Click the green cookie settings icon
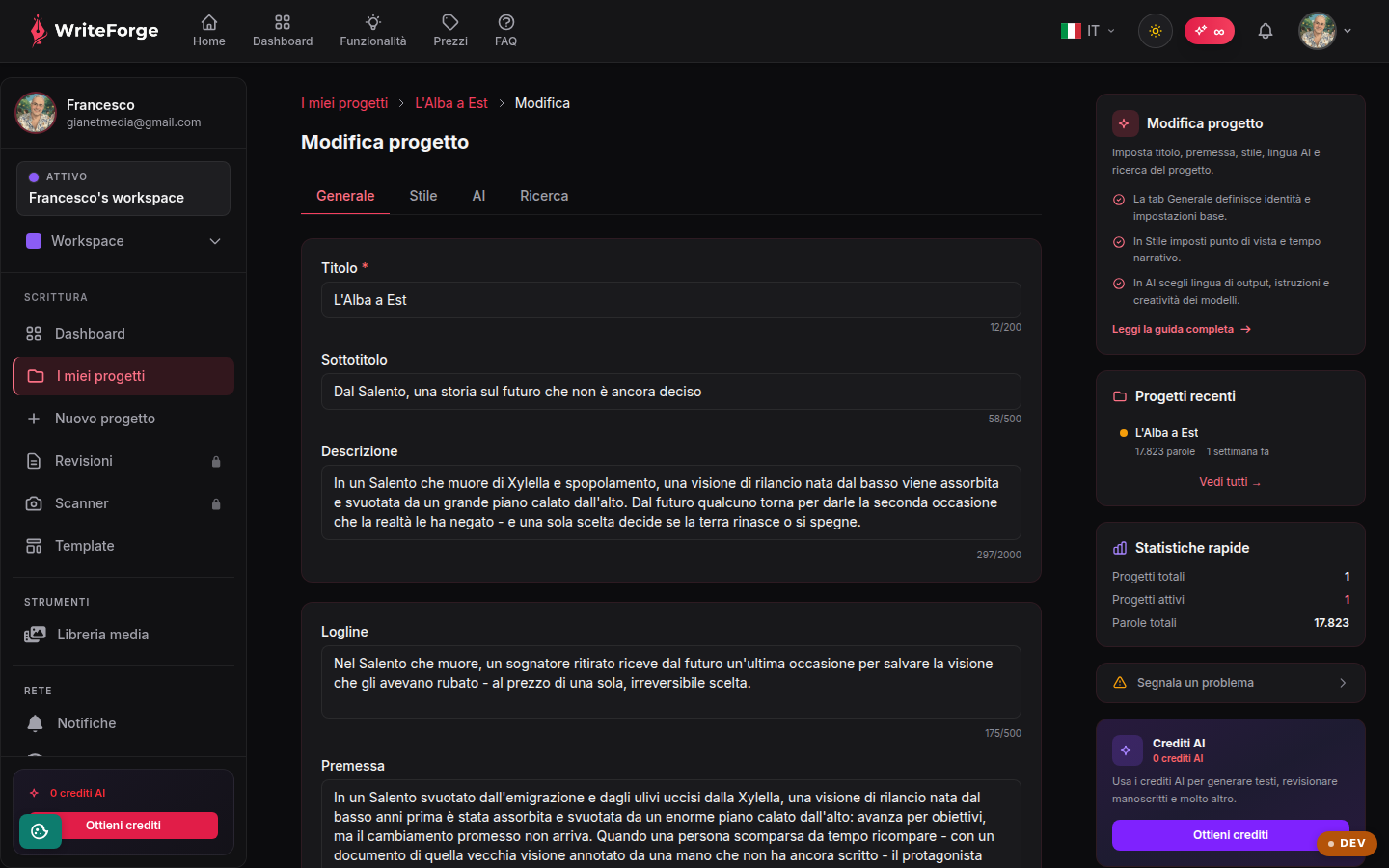Screen dimensions: 1389x868 [x=40, y=831]
